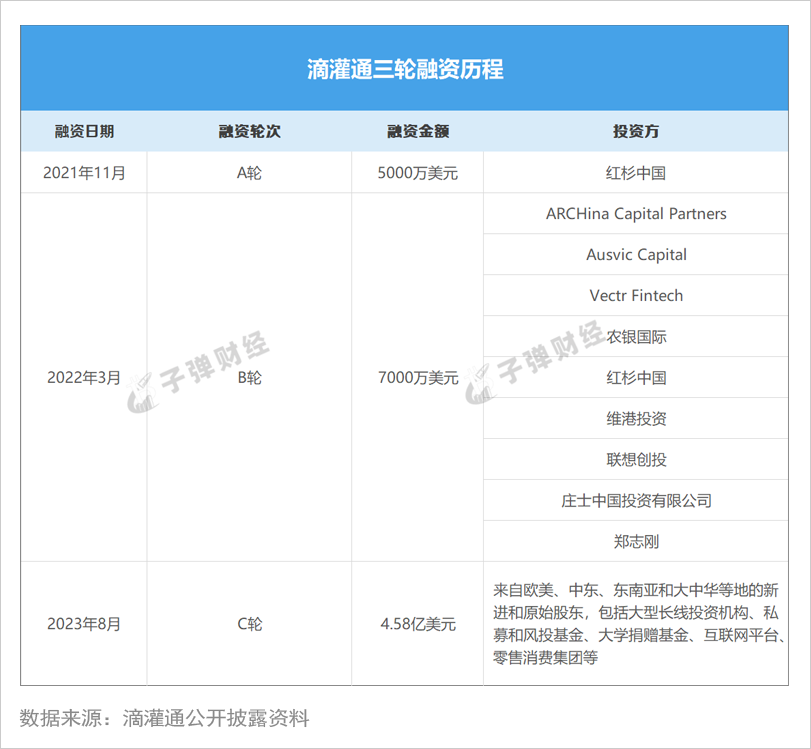Select the 融资金额 column header
This screenshot has height=749, width=811.
(x=418, y=131)
